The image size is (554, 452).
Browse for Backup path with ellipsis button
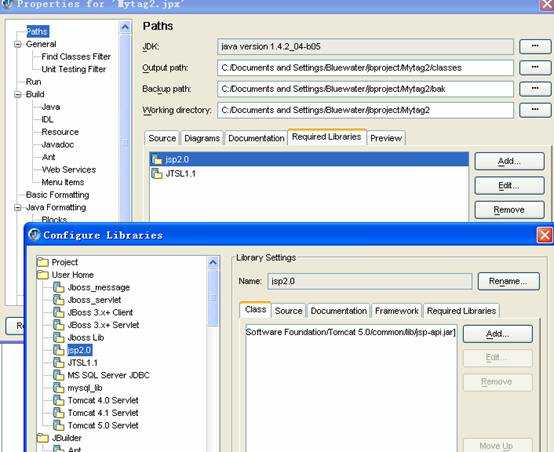pos(535,89)
